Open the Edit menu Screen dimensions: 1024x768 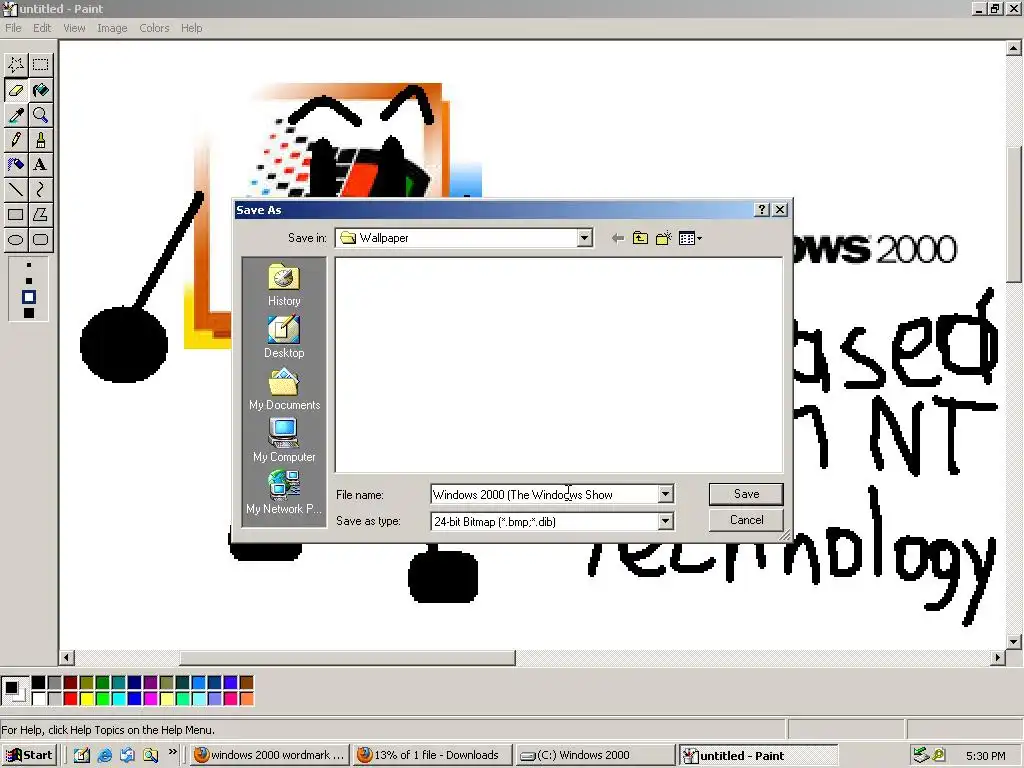(x=42, y=28)
